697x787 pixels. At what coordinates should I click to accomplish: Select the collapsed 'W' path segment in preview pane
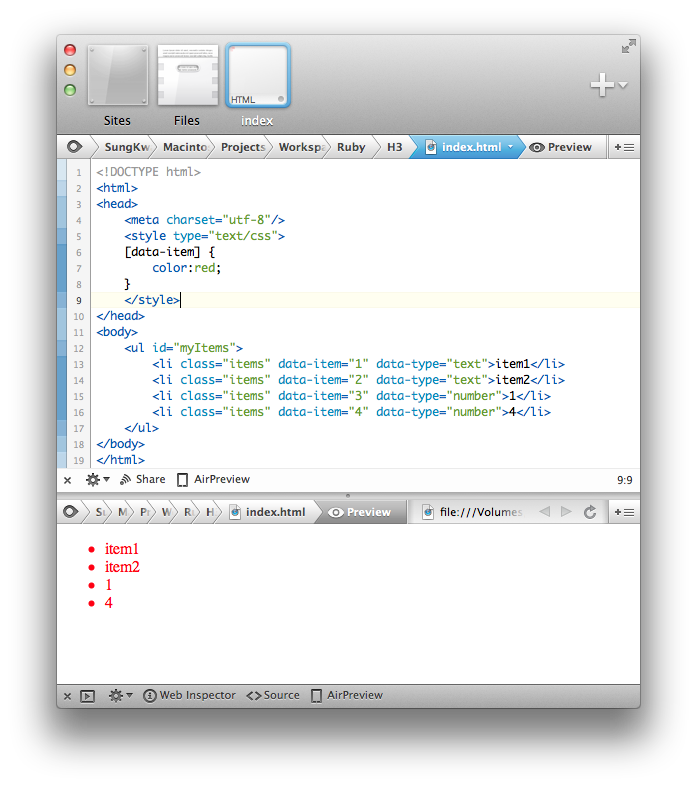pos(167,512)
